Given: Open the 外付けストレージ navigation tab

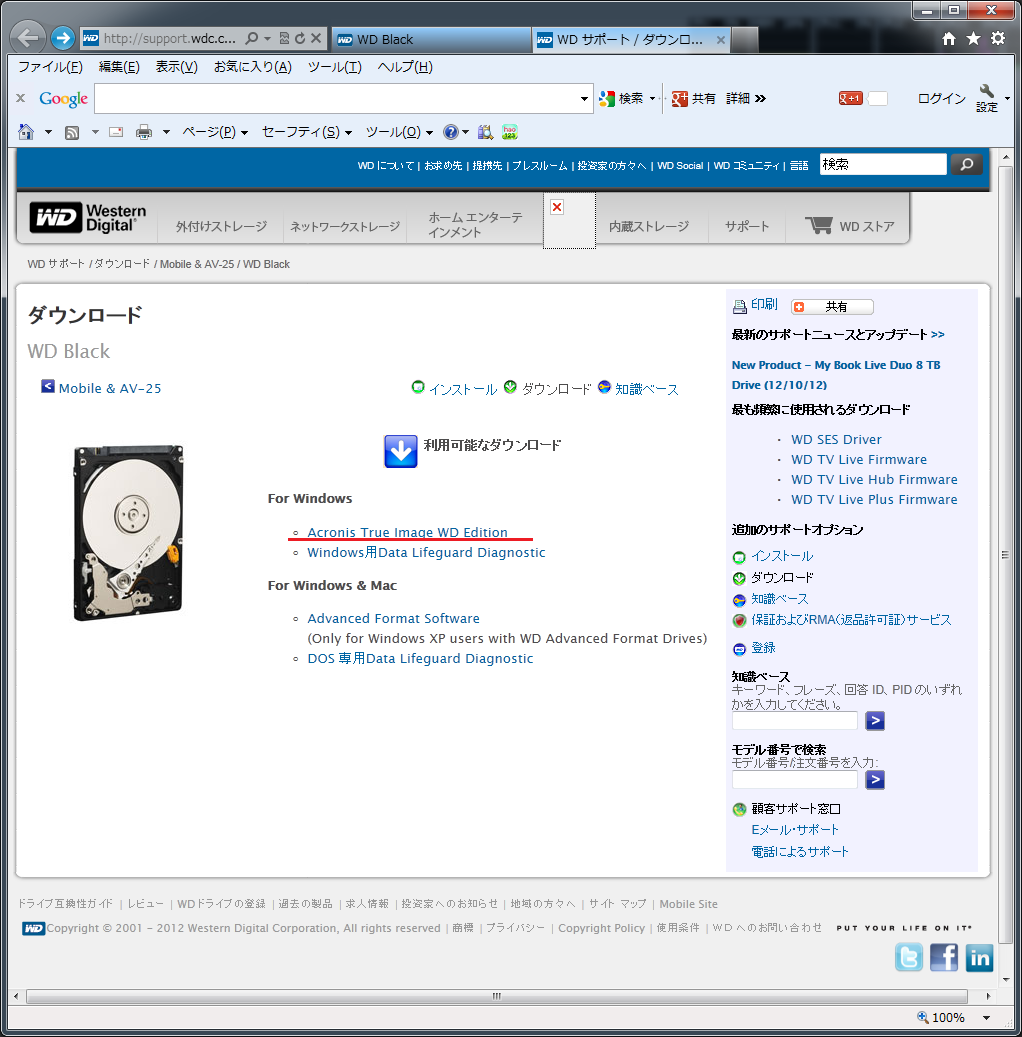Looking at the screenshot, I should tap(222, 226).
